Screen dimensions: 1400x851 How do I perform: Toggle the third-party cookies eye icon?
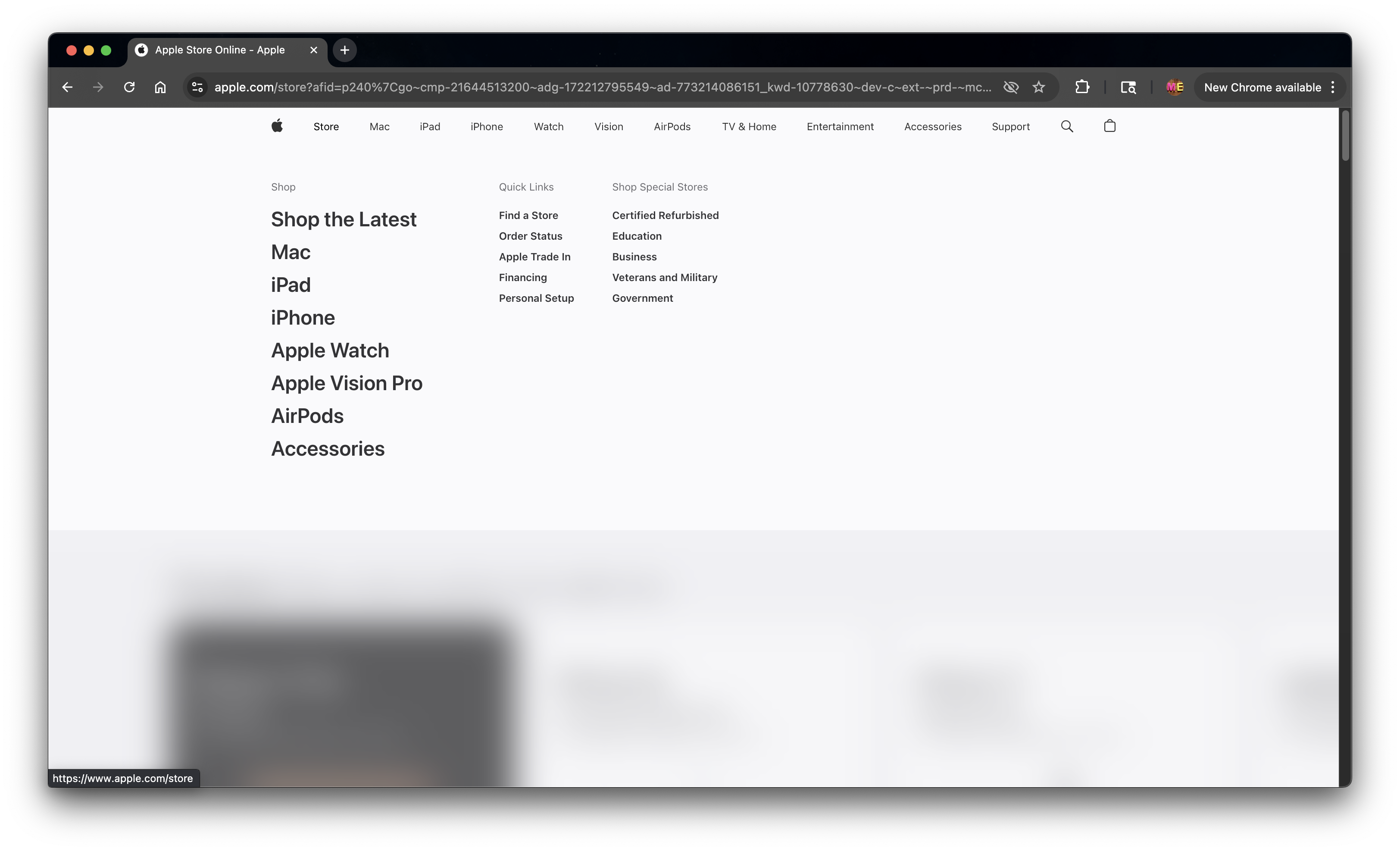[1010, 87]
